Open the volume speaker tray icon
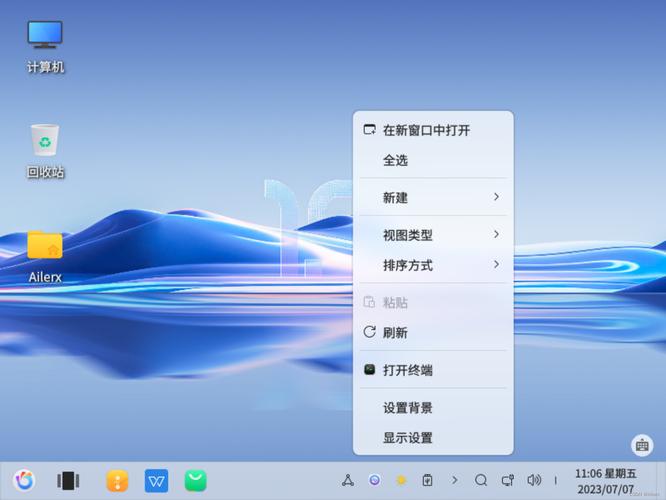666x500 pixels. pos(534,480)
